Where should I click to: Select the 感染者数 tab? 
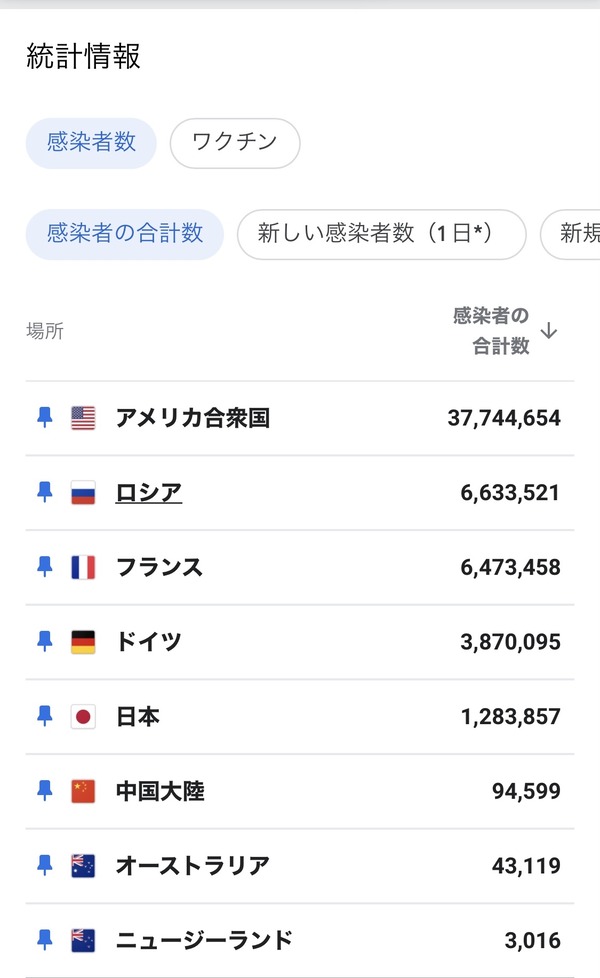(91, 143)
